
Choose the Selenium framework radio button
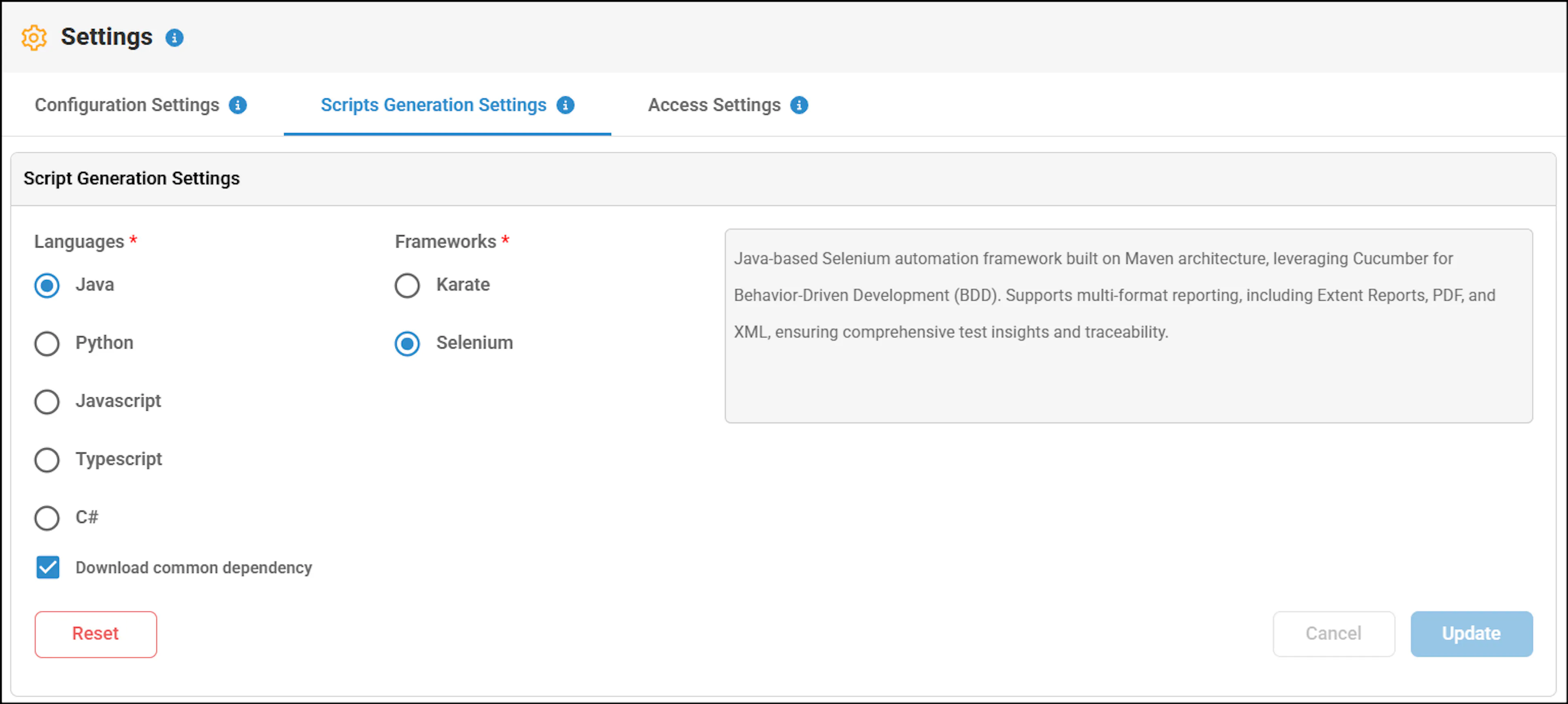pos(407,343)
